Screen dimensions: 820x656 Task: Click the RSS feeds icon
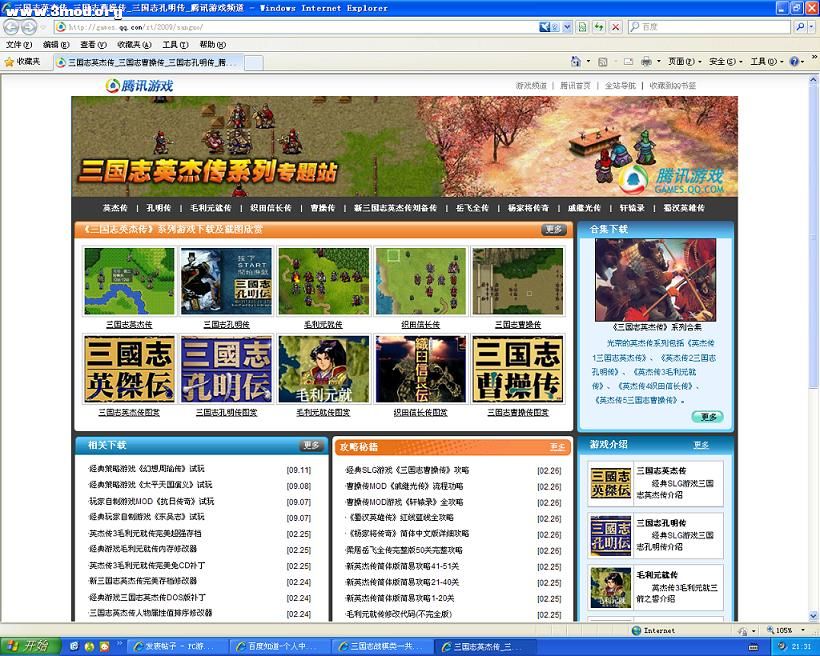coord(602,62)
